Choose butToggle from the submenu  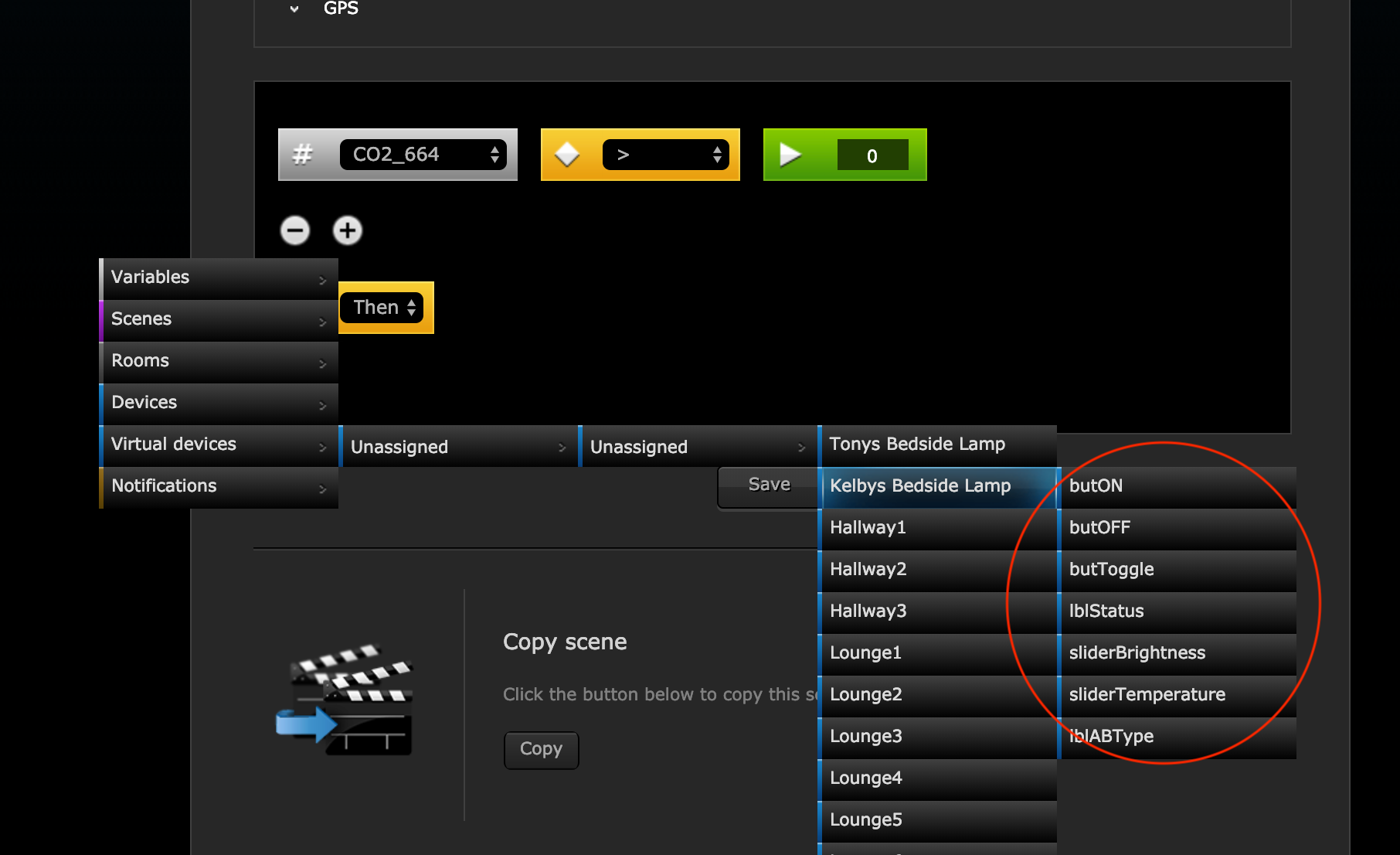(1177, 570)
